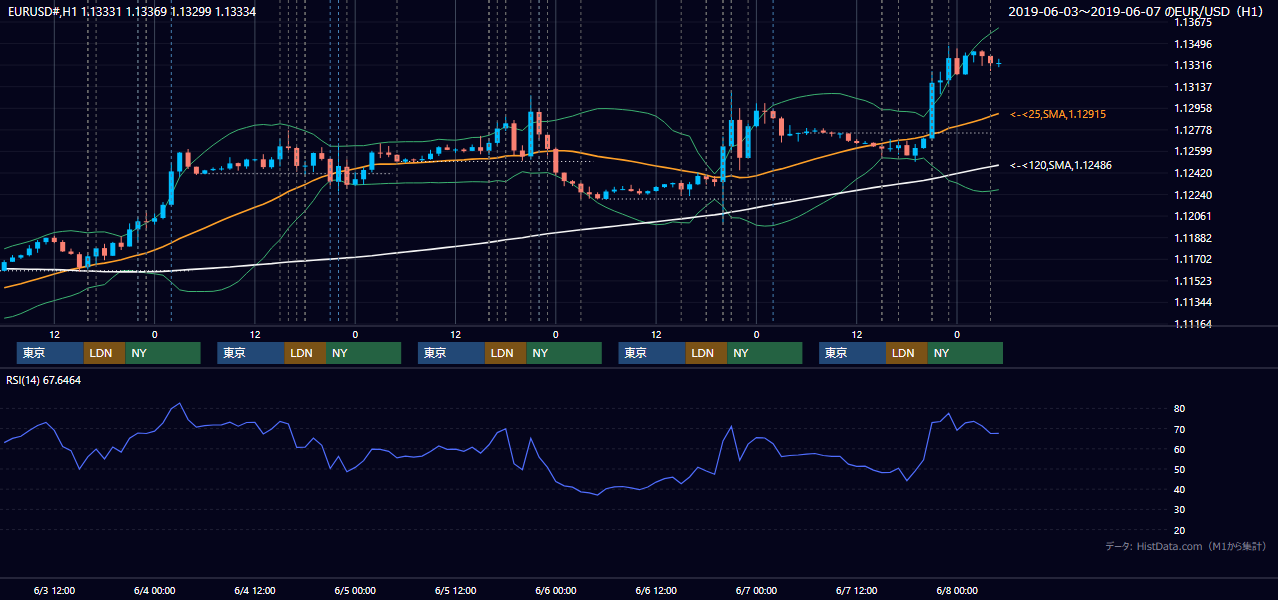This screenshot has height=600, width=1278.
Task: Click the 6/4 00:00 time axis label
Action: [x=154, y=590]
